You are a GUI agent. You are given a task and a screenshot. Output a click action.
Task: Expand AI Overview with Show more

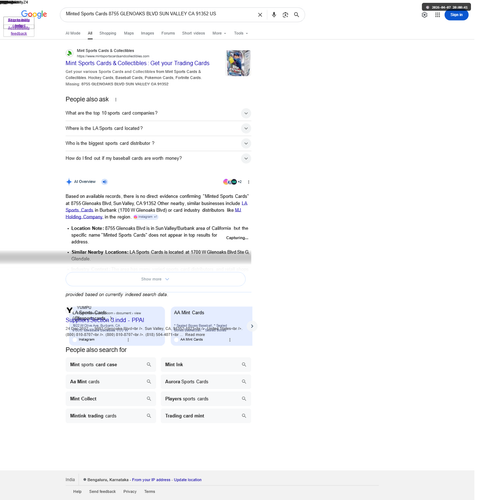[x=155, y=279]
